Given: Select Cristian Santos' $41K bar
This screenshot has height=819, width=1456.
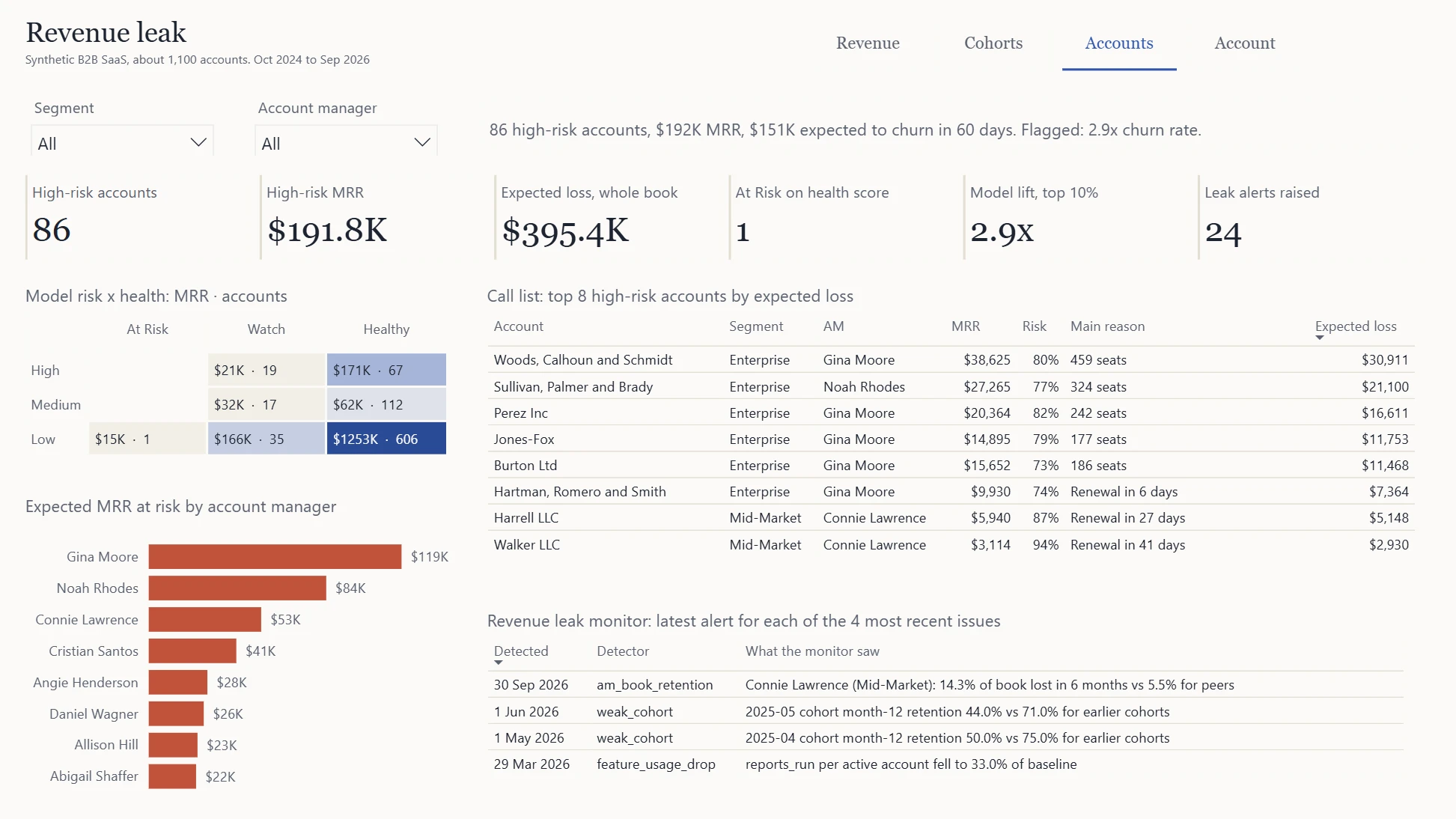Looking at the screenshot, I should coord(192,651).
